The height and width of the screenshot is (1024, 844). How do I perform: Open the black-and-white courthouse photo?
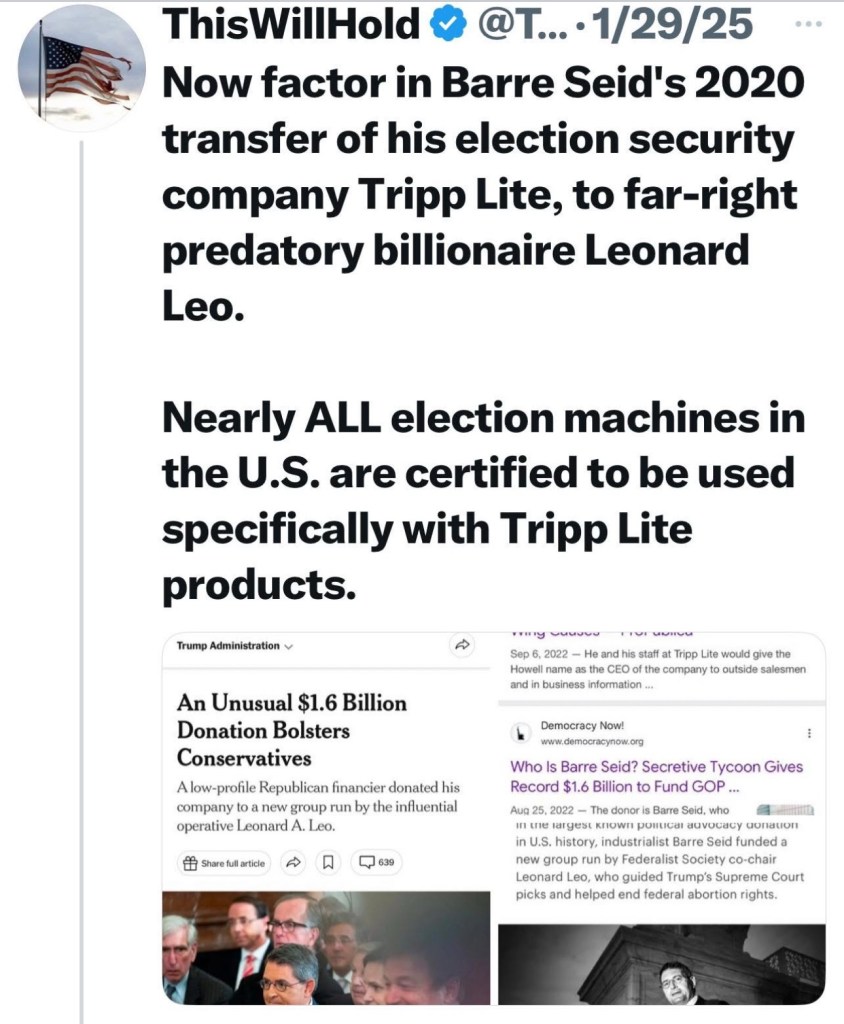point(661,964)
